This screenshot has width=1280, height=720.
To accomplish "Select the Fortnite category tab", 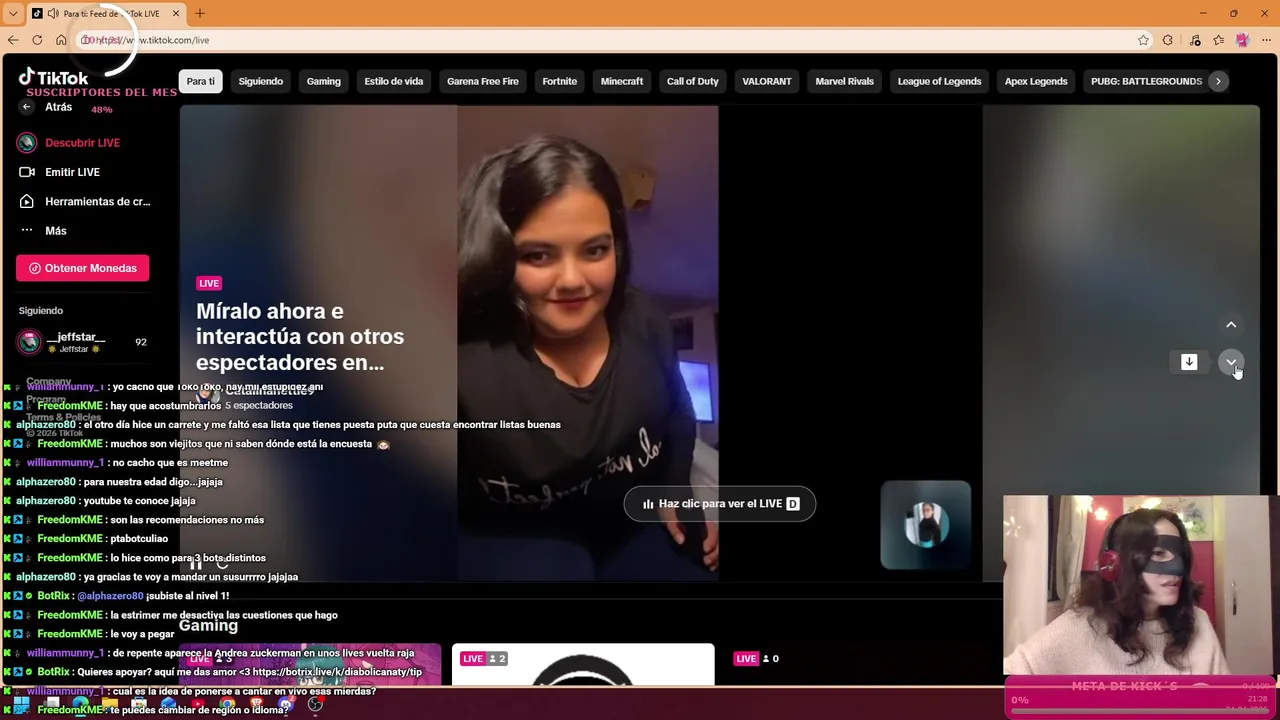I will 559,81.
